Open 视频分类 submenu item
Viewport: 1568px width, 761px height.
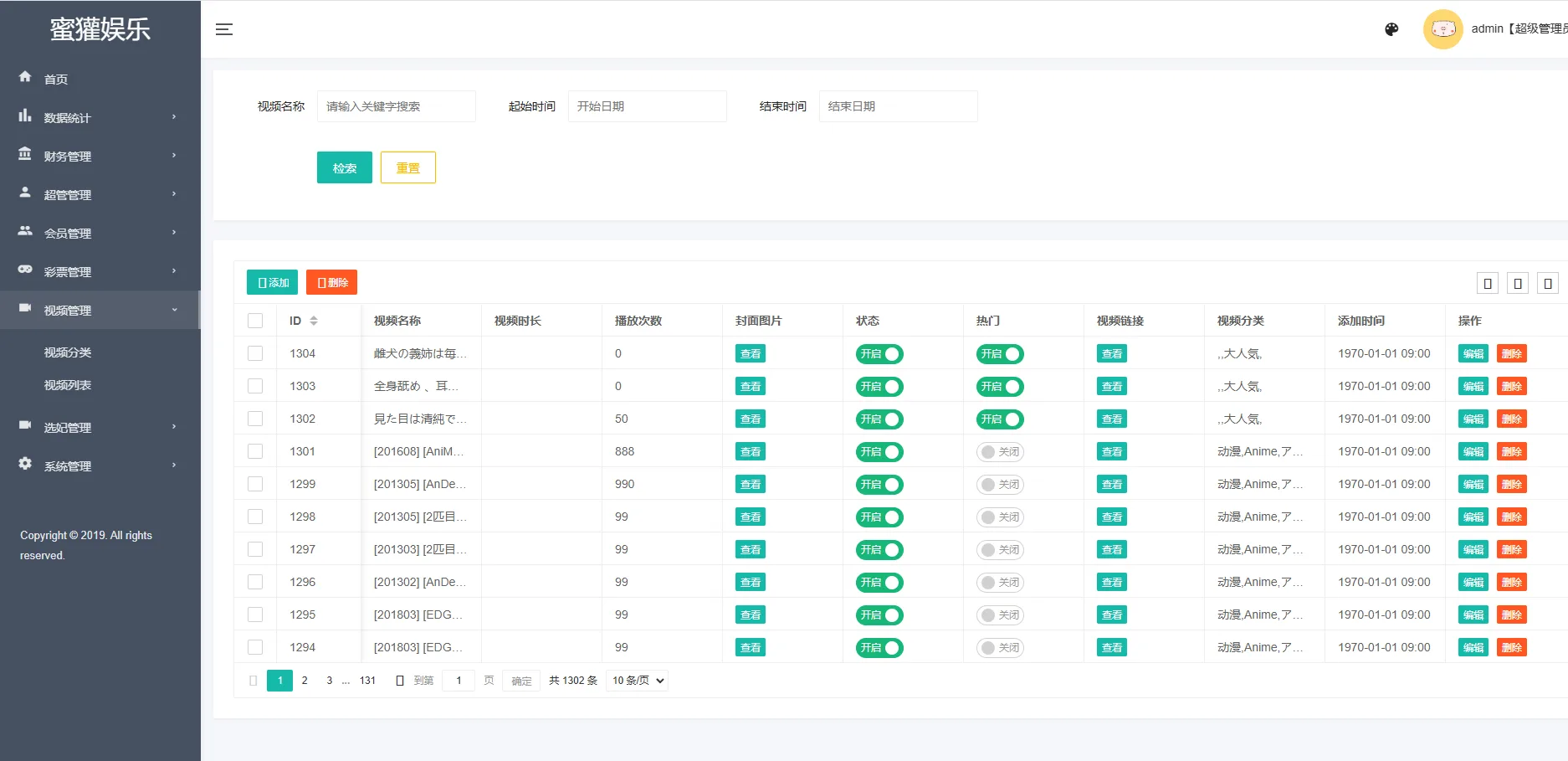pyautogui.click(x=68, y=352)
